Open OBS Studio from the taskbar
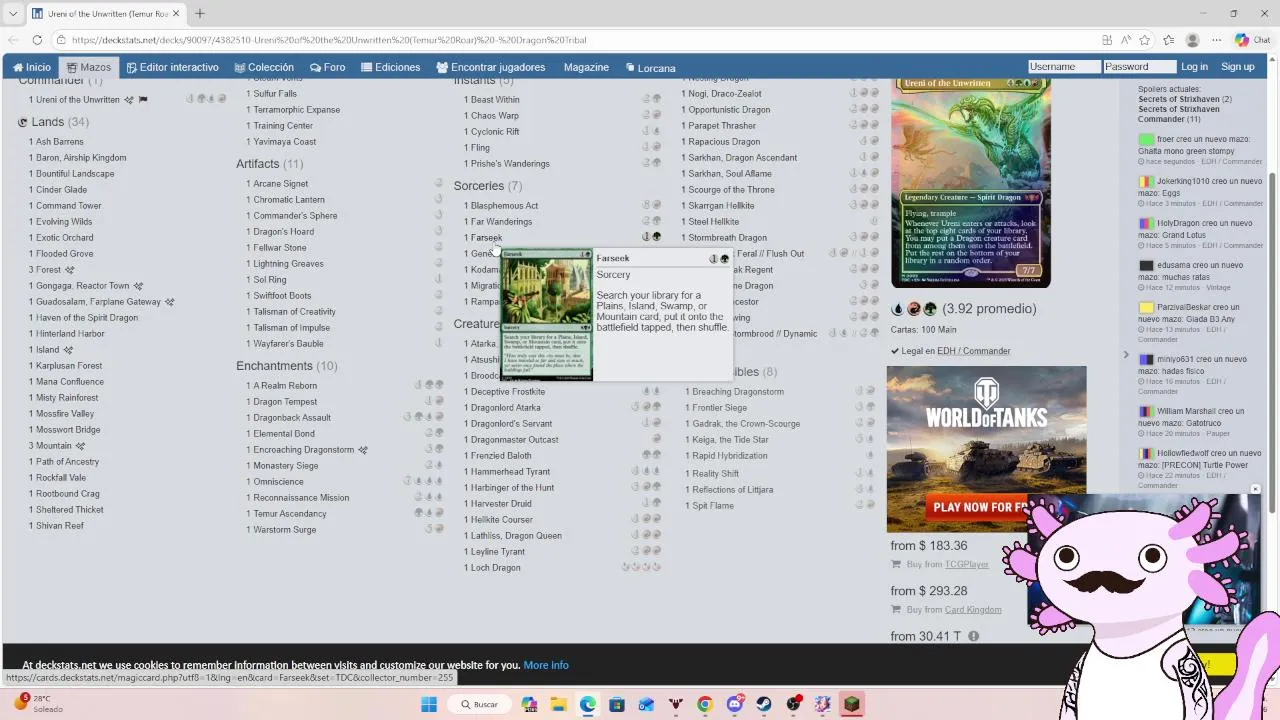The height and width of the screenshot is (720, 1280). [x=793, y=704]
